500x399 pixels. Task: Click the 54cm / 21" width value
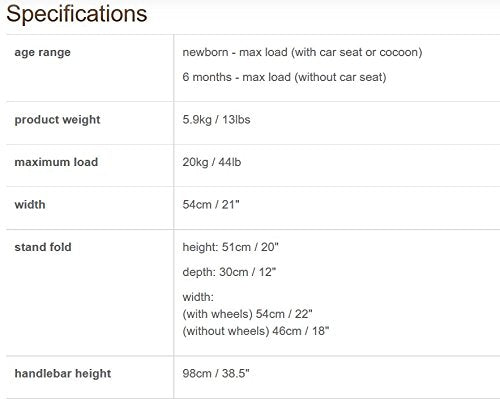click(x=211, y=204)
